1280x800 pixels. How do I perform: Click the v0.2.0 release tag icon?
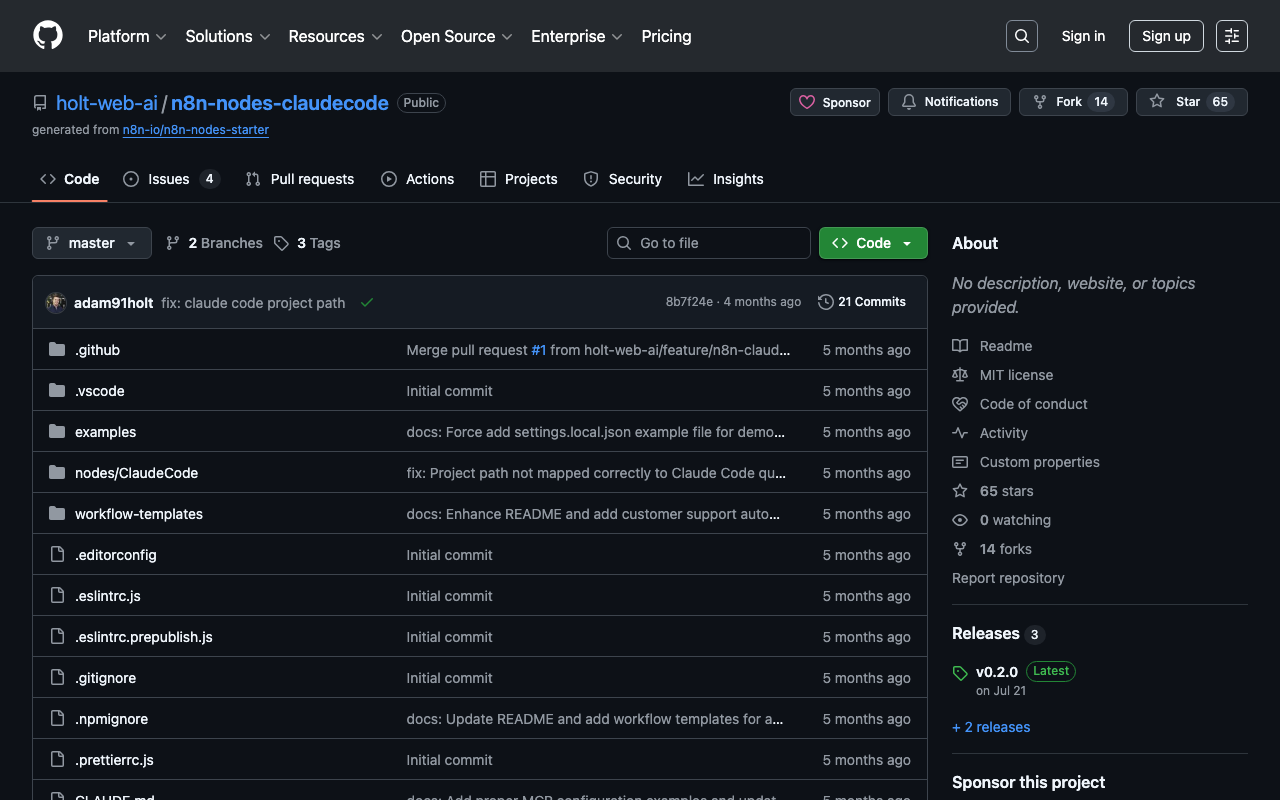click(x=960, y=673)
